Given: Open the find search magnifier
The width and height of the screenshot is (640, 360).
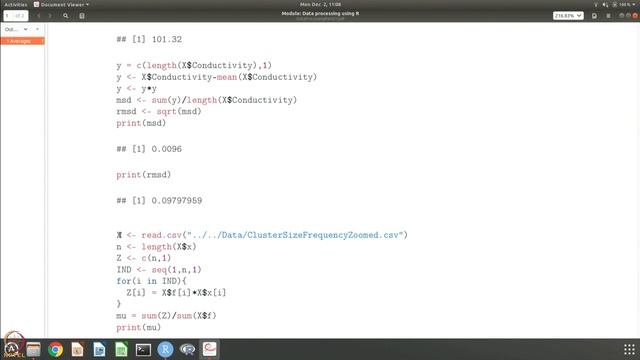Looking at the screenshot, I should tap(66, 16).
